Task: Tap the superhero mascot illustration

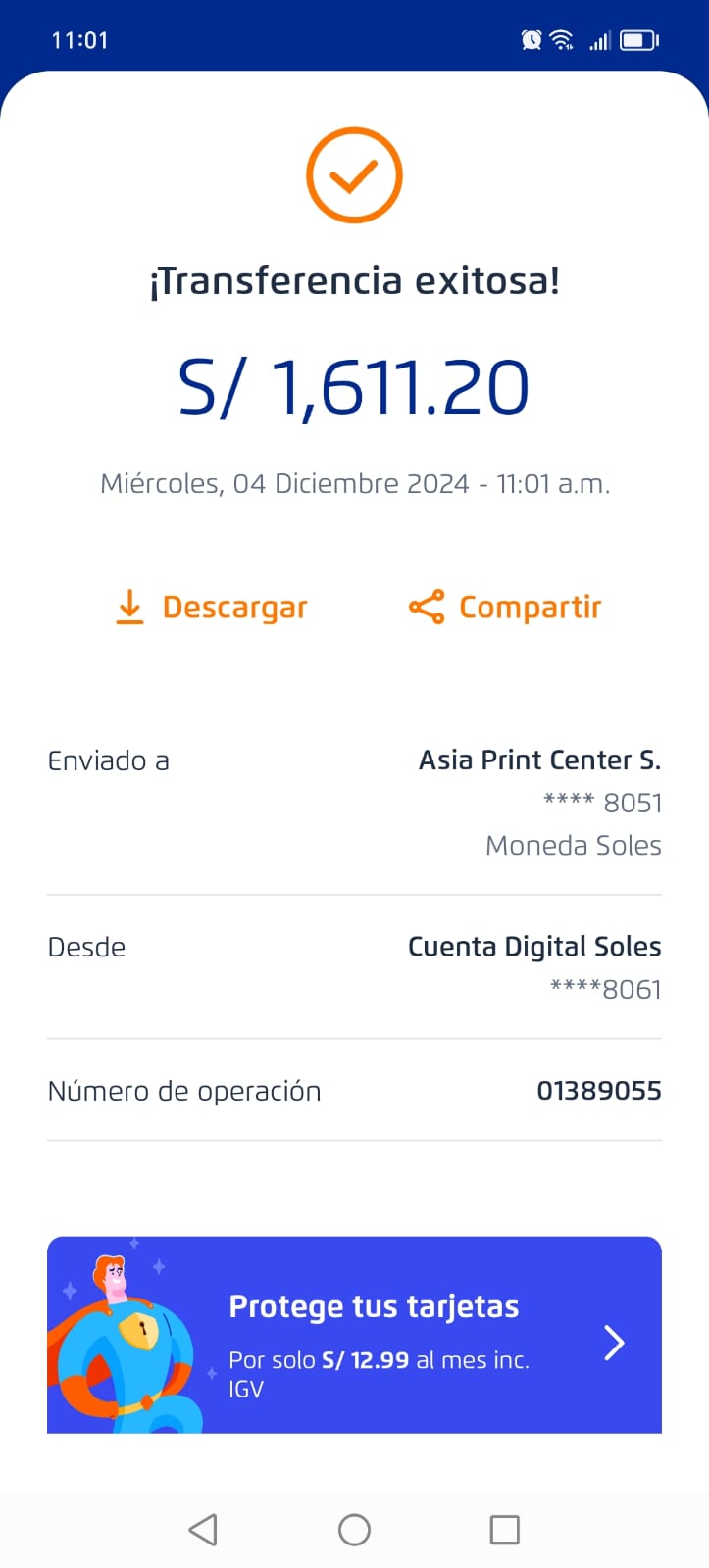Action: (127, 1343)
